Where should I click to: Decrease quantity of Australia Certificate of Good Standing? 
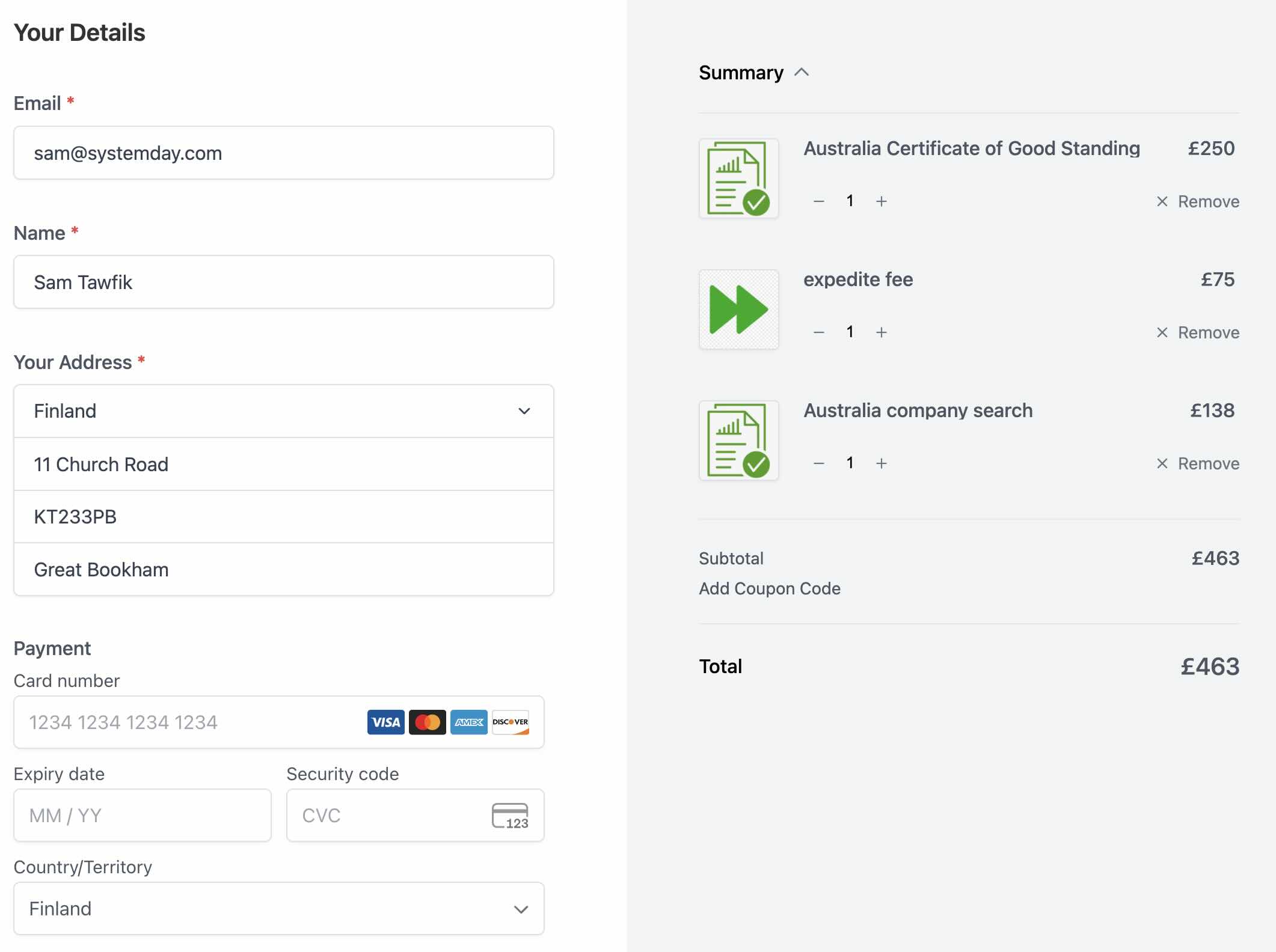818,201
